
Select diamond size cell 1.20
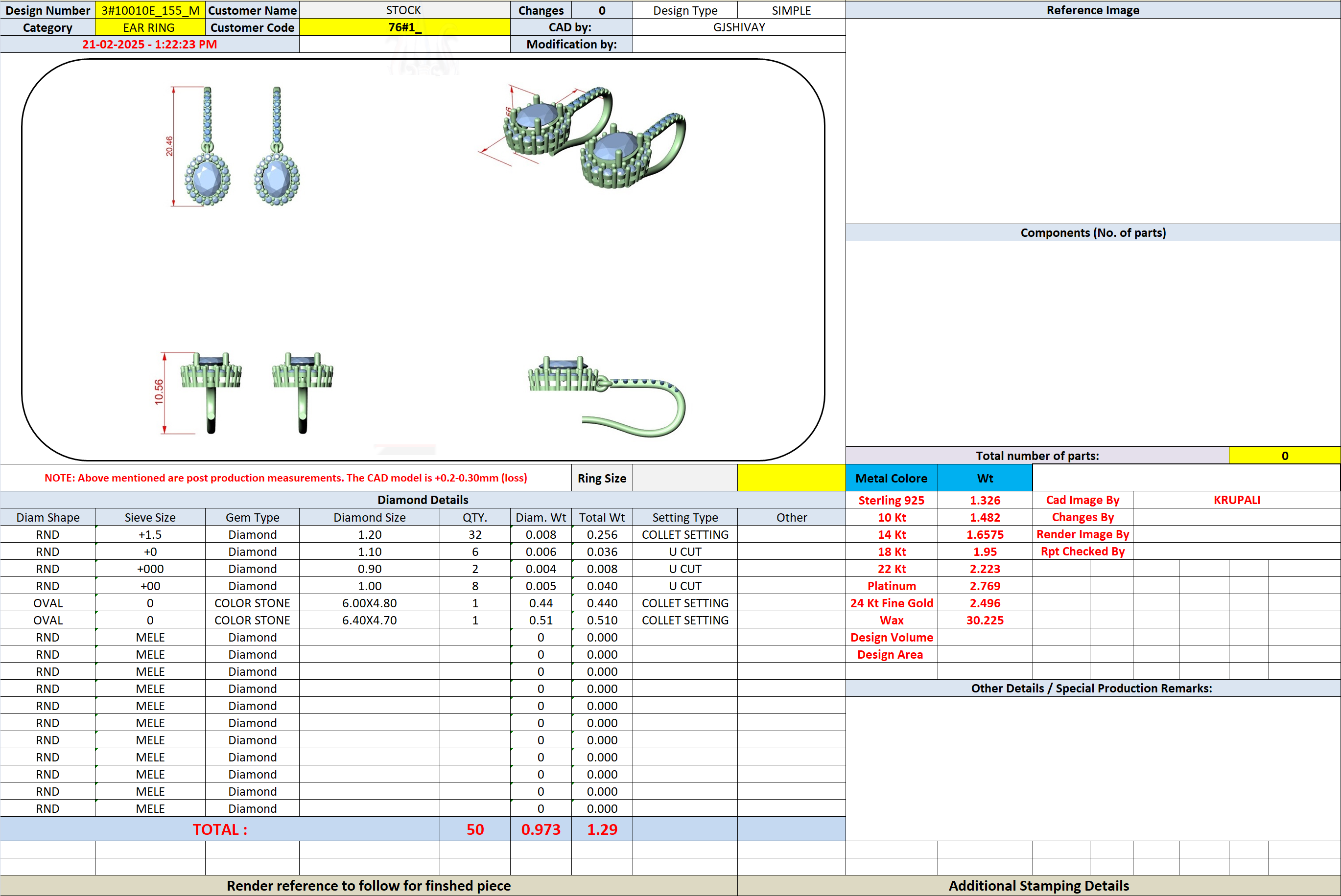pyautogui.click(x=369, y=534)
